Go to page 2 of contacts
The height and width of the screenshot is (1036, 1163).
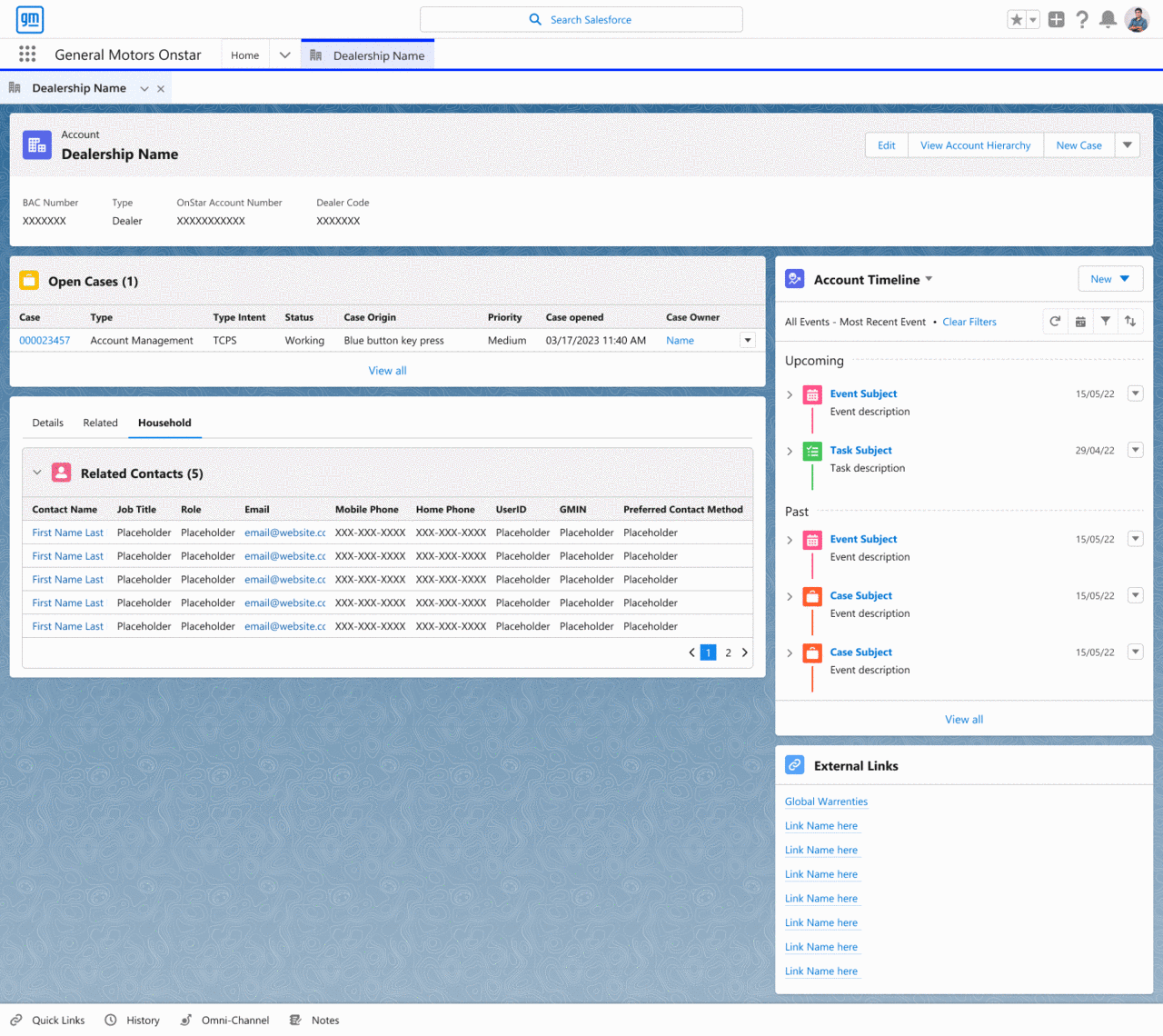pos(728,652)
